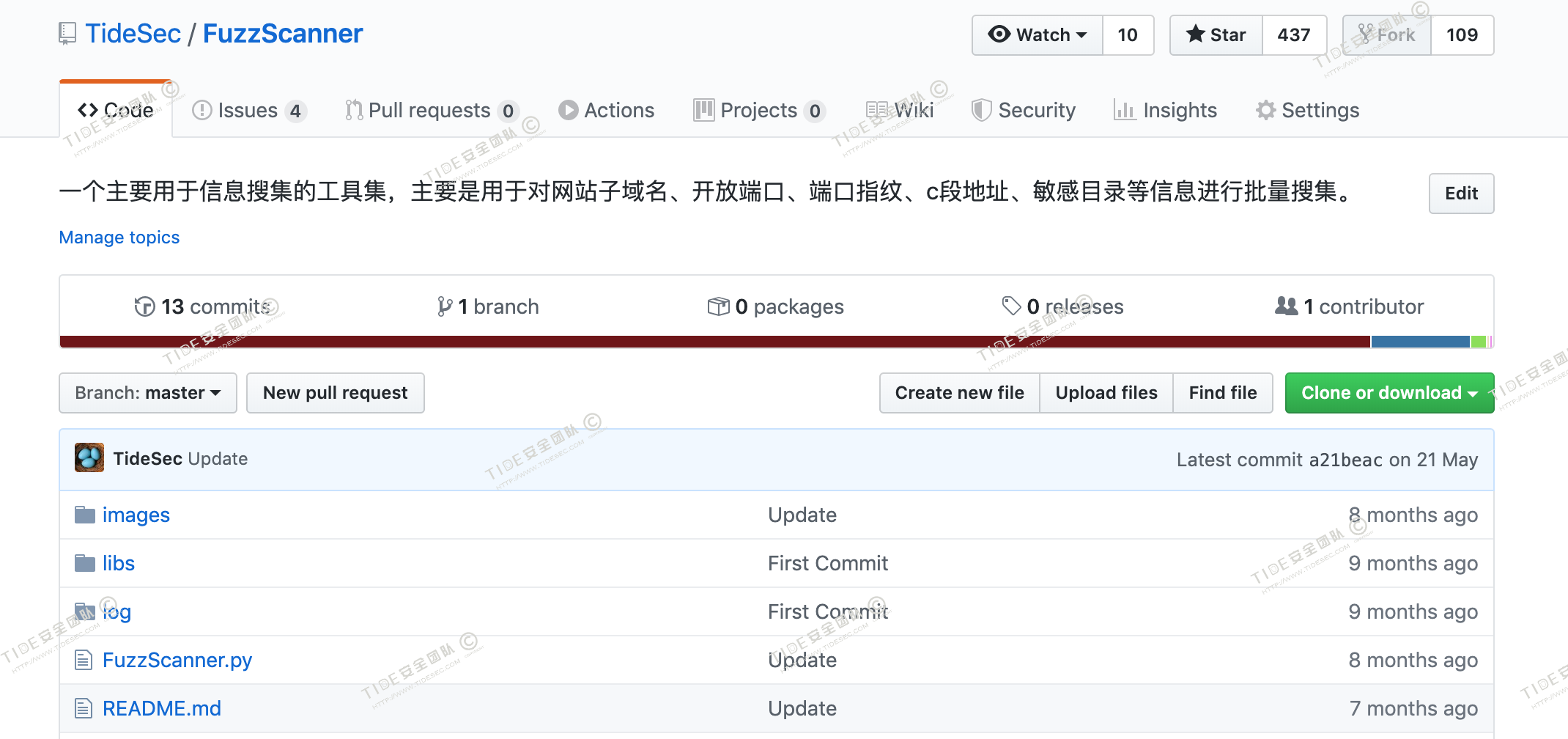The height and width of the screenshot is (739, 1568).
Task: Open the Insights tab
Action: 1165,111
